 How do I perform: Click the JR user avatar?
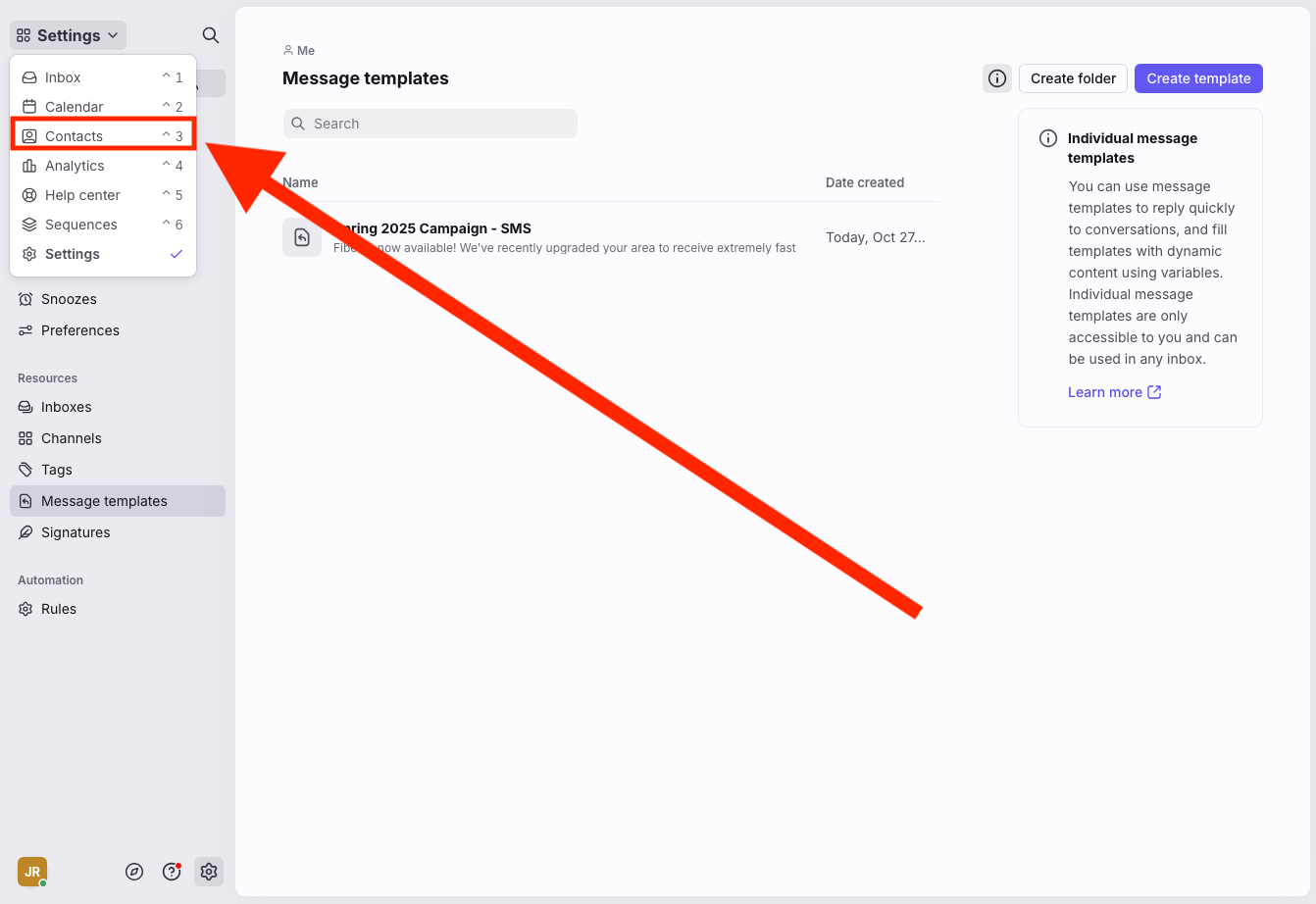click(x=32, y=872)
